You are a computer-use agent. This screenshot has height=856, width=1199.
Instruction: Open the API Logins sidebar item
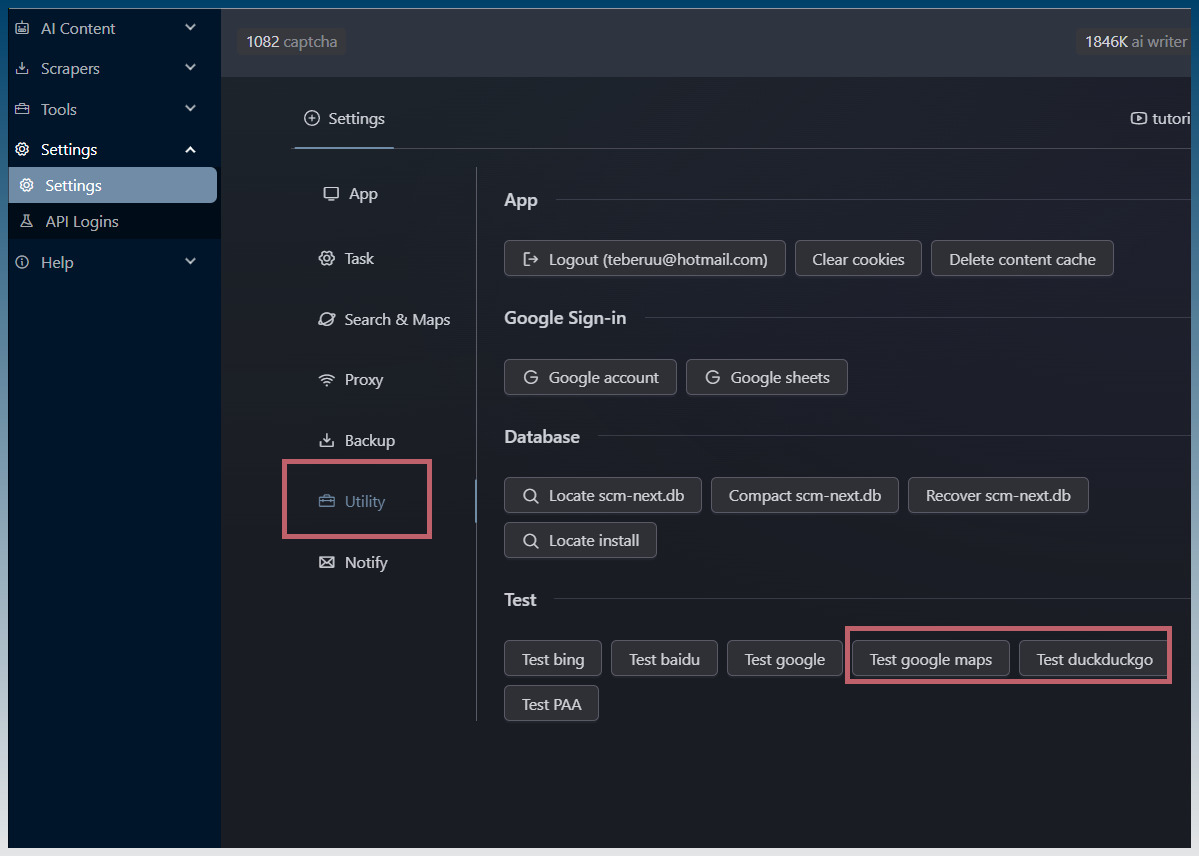[x=82, y=222]
